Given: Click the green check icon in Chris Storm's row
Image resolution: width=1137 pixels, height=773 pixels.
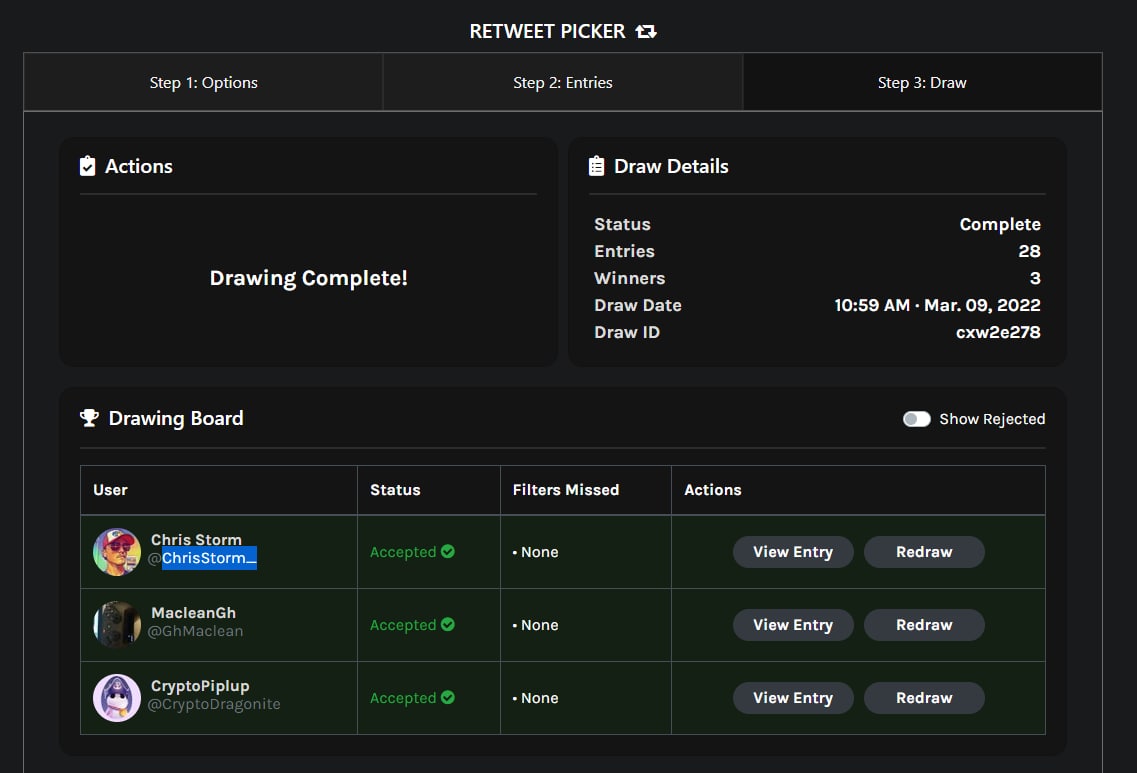Looking at the screenshot, I should (447, 551).
